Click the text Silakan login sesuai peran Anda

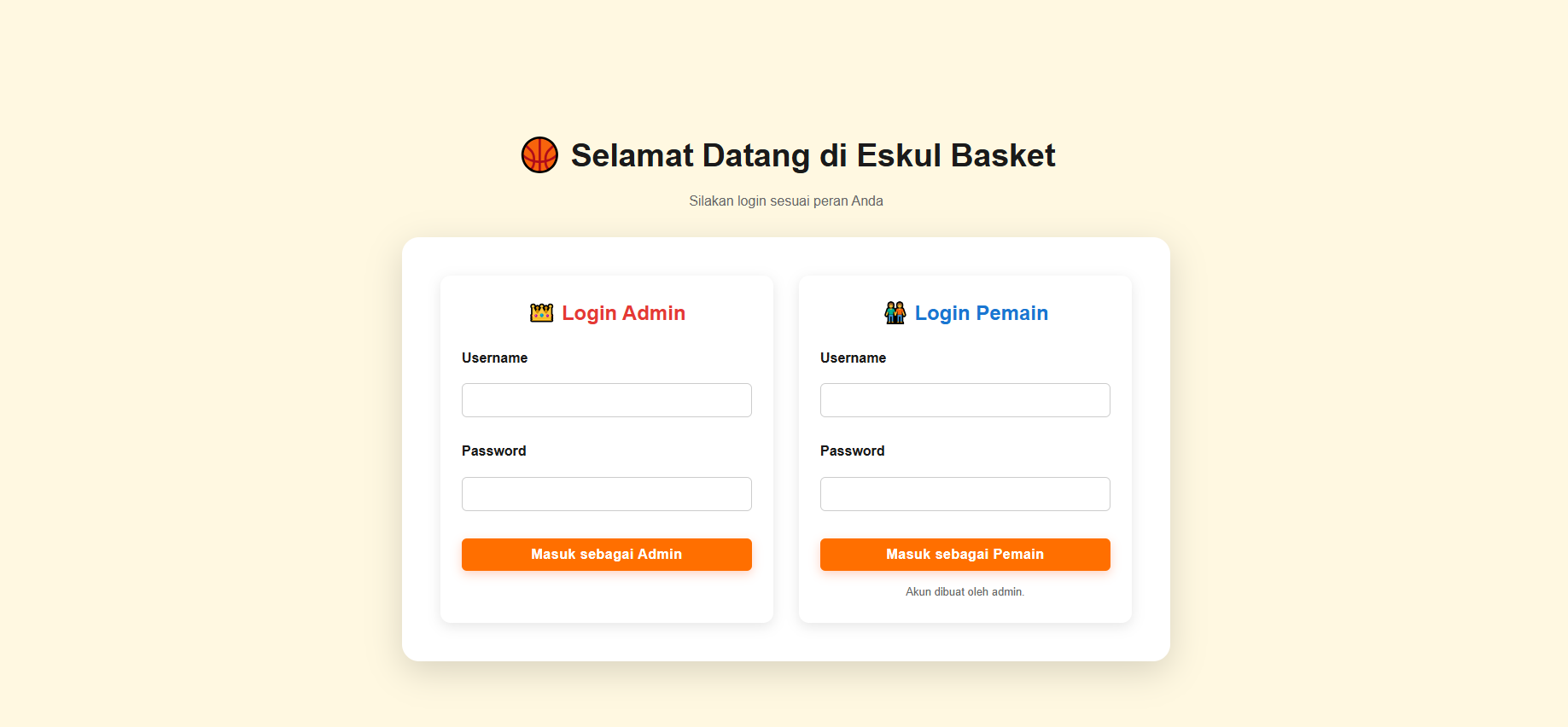click(785, 201)
